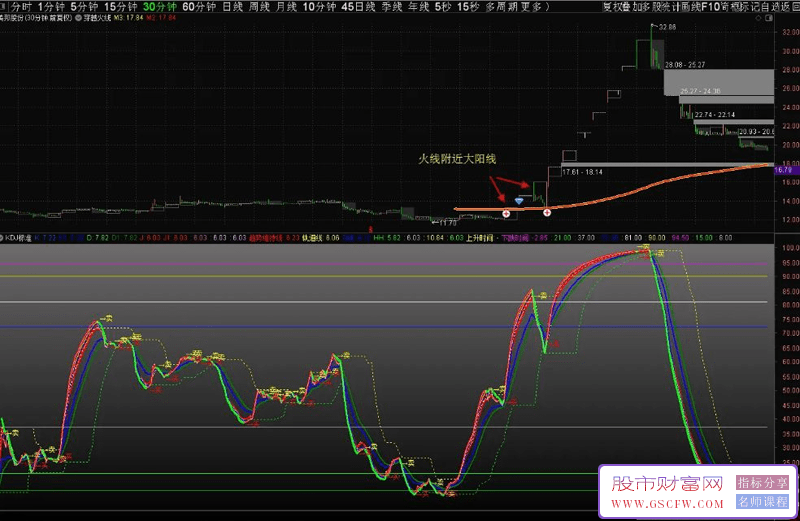The image size is (800, 521).
Task: Click the 11.70 low price label
Action: 447,223
